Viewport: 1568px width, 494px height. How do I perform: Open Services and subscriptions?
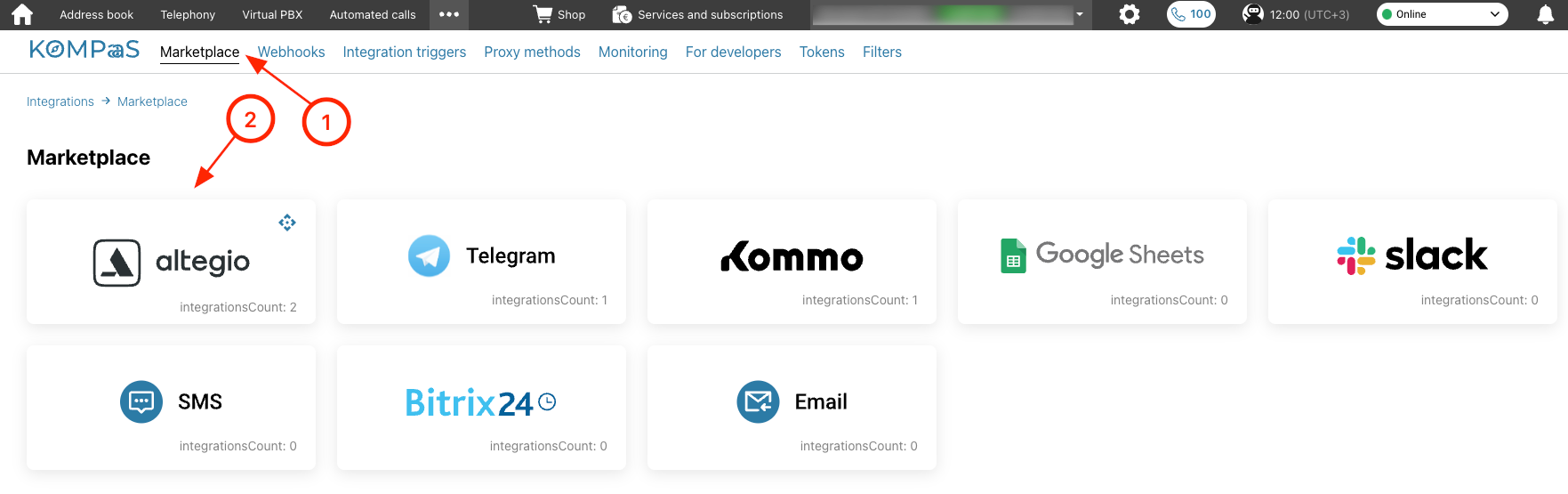pyautogui.click(x=698, y=14)
